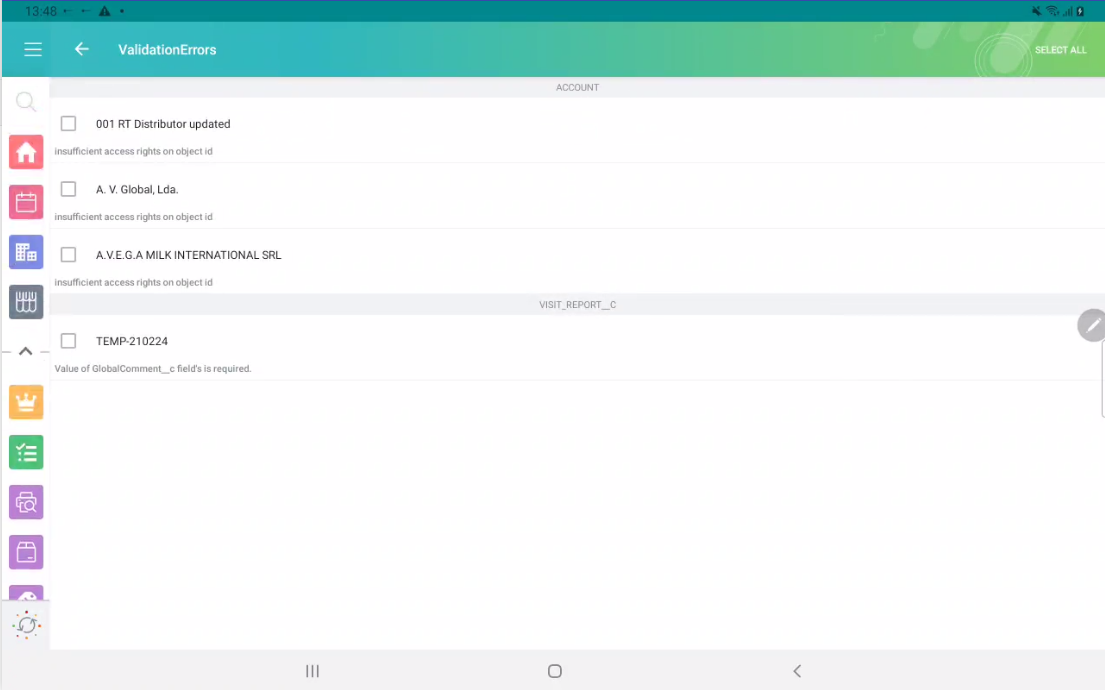This screenshot has width=1105, height=690.
Task: Tap SELECT ALL in the top bar
Action: click(1061, 49)
